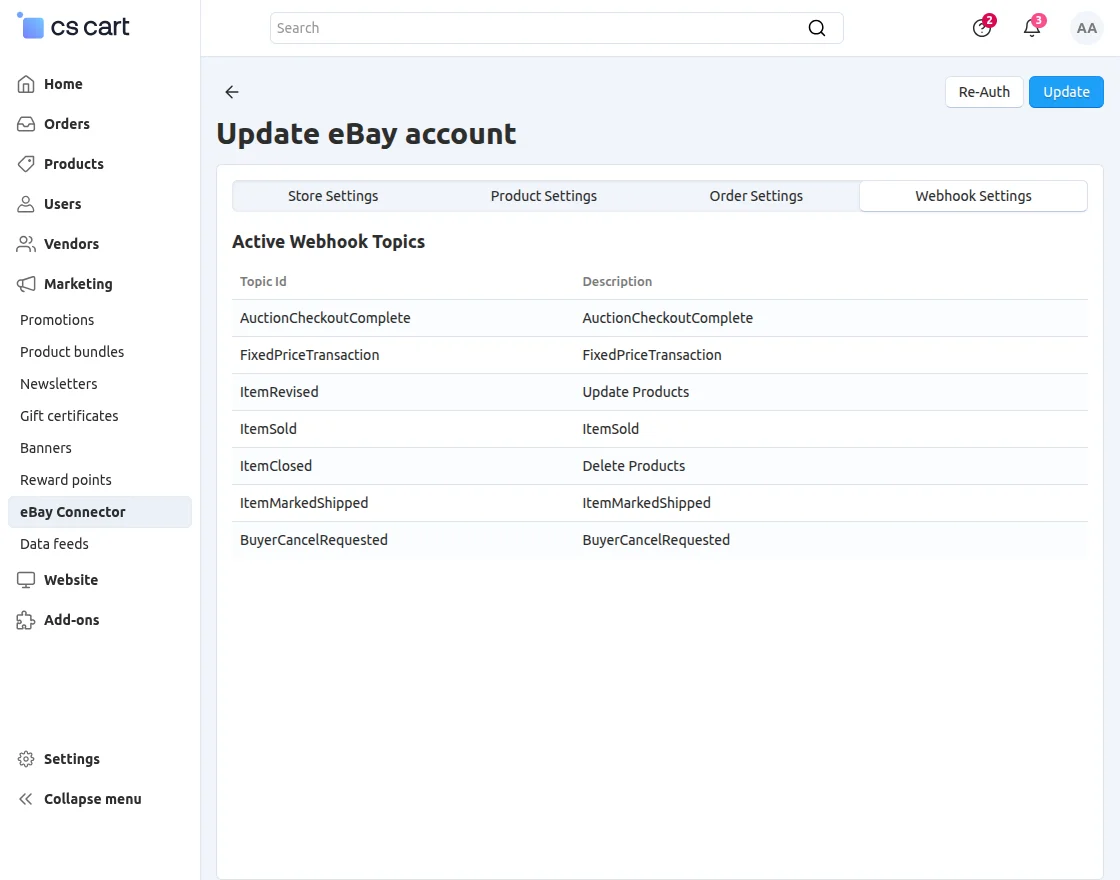Click the Website monitor icon
The width and height of the screenshot is (1120, 880).
click(26, 580)
